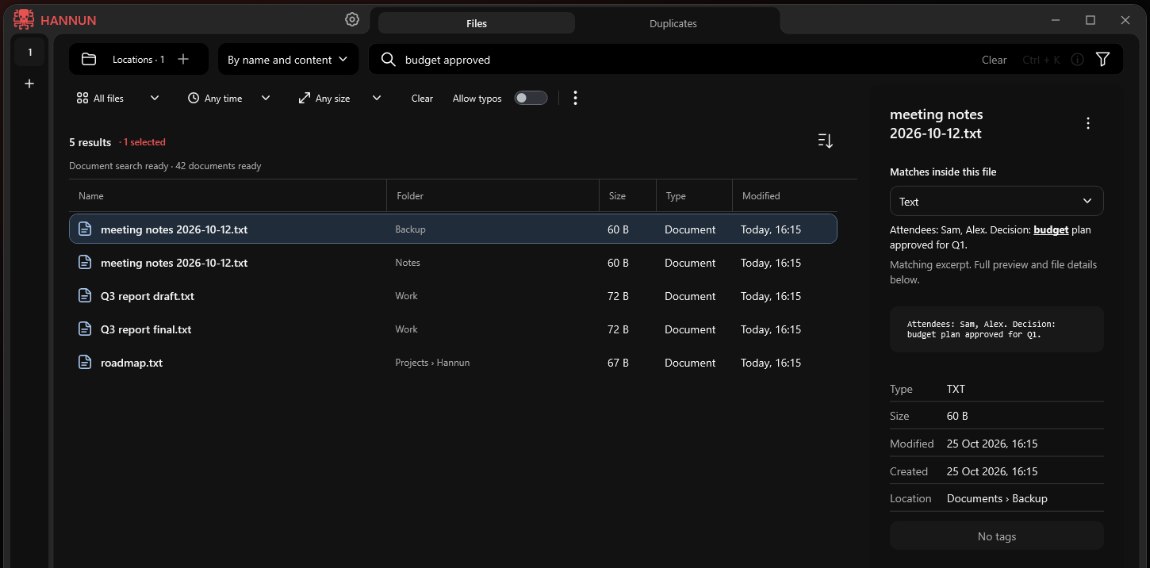This screenshot has width=1150, height=568.
Task: Click the sort order icon
Action: coord(825,141)
